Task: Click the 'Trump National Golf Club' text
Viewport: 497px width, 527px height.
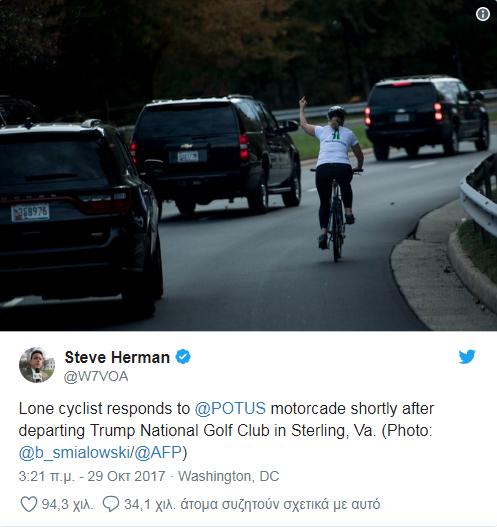Action: coord(180,431)
